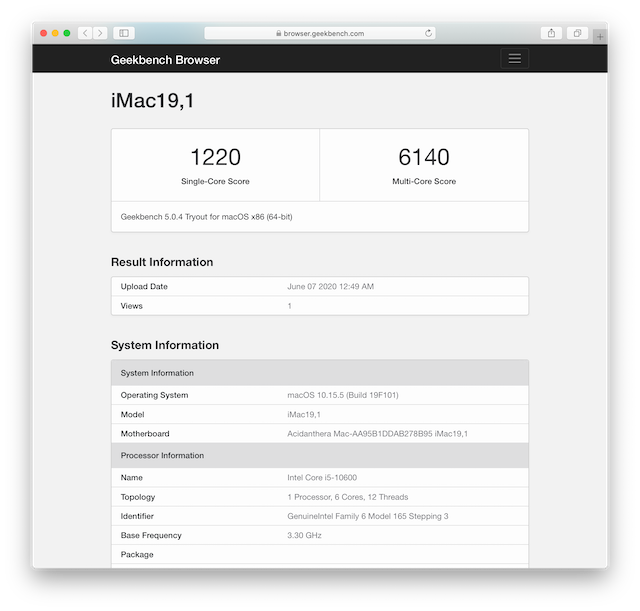Click the Model row label
Viewport: 640px width, 611px height.
tap(132, 414)
